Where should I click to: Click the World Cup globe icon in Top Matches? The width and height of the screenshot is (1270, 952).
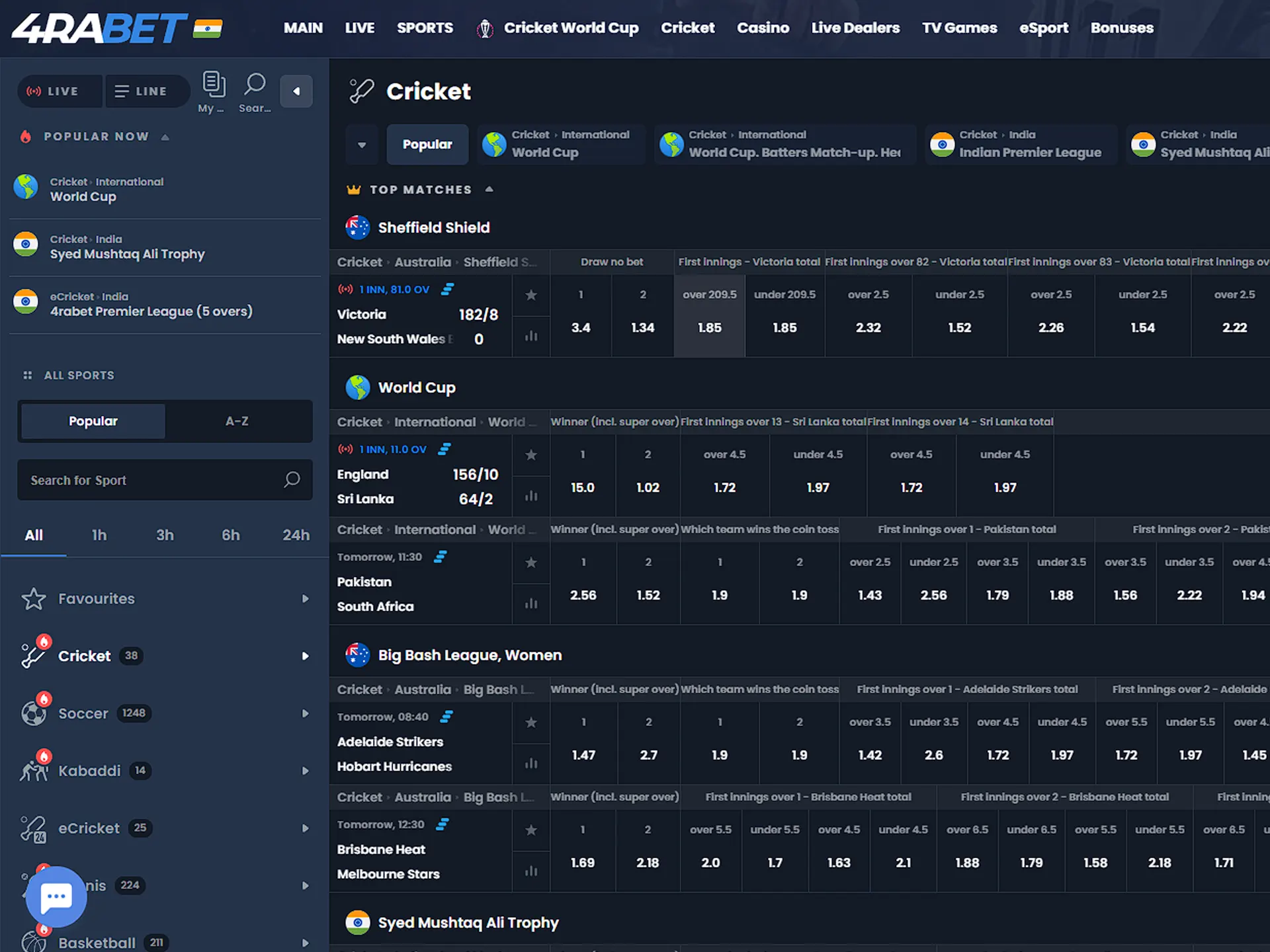pos(358,387)
